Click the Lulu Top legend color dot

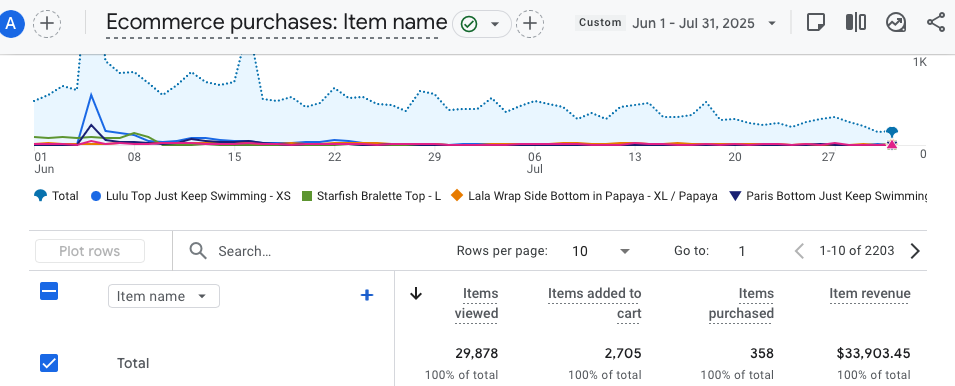point(96,196)
